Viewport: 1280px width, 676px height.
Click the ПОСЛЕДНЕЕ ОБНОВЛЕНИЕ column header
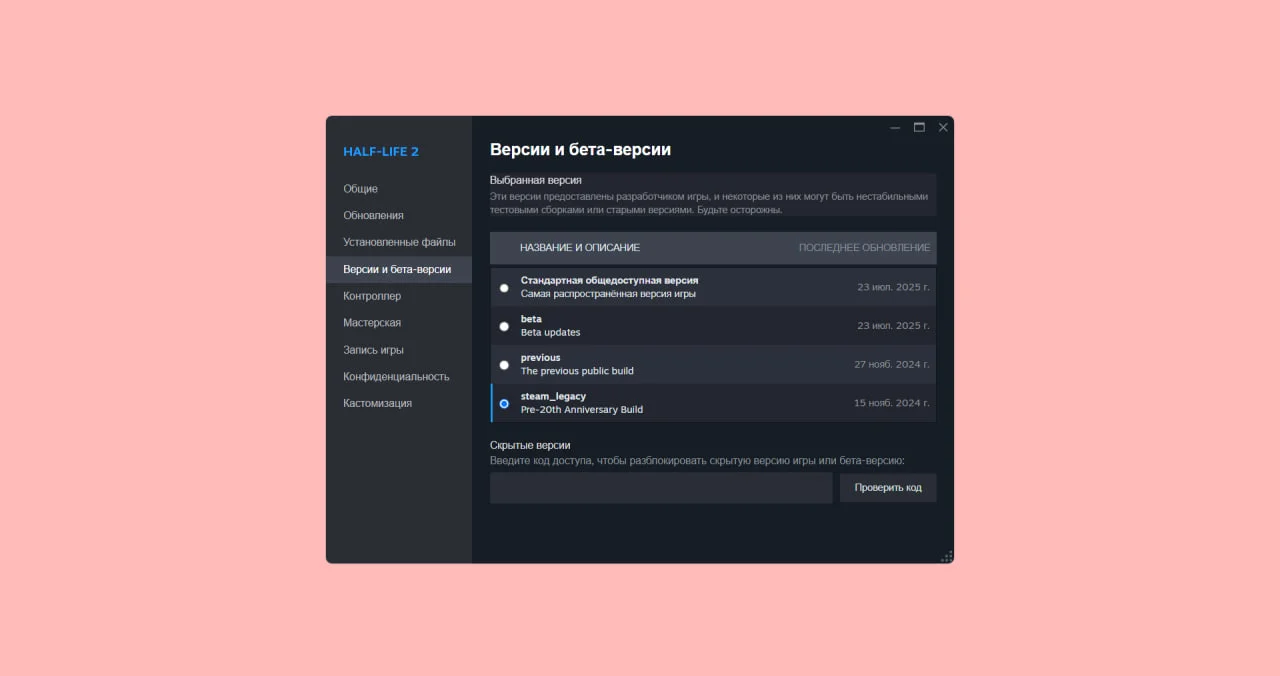[x=864, y=248]
